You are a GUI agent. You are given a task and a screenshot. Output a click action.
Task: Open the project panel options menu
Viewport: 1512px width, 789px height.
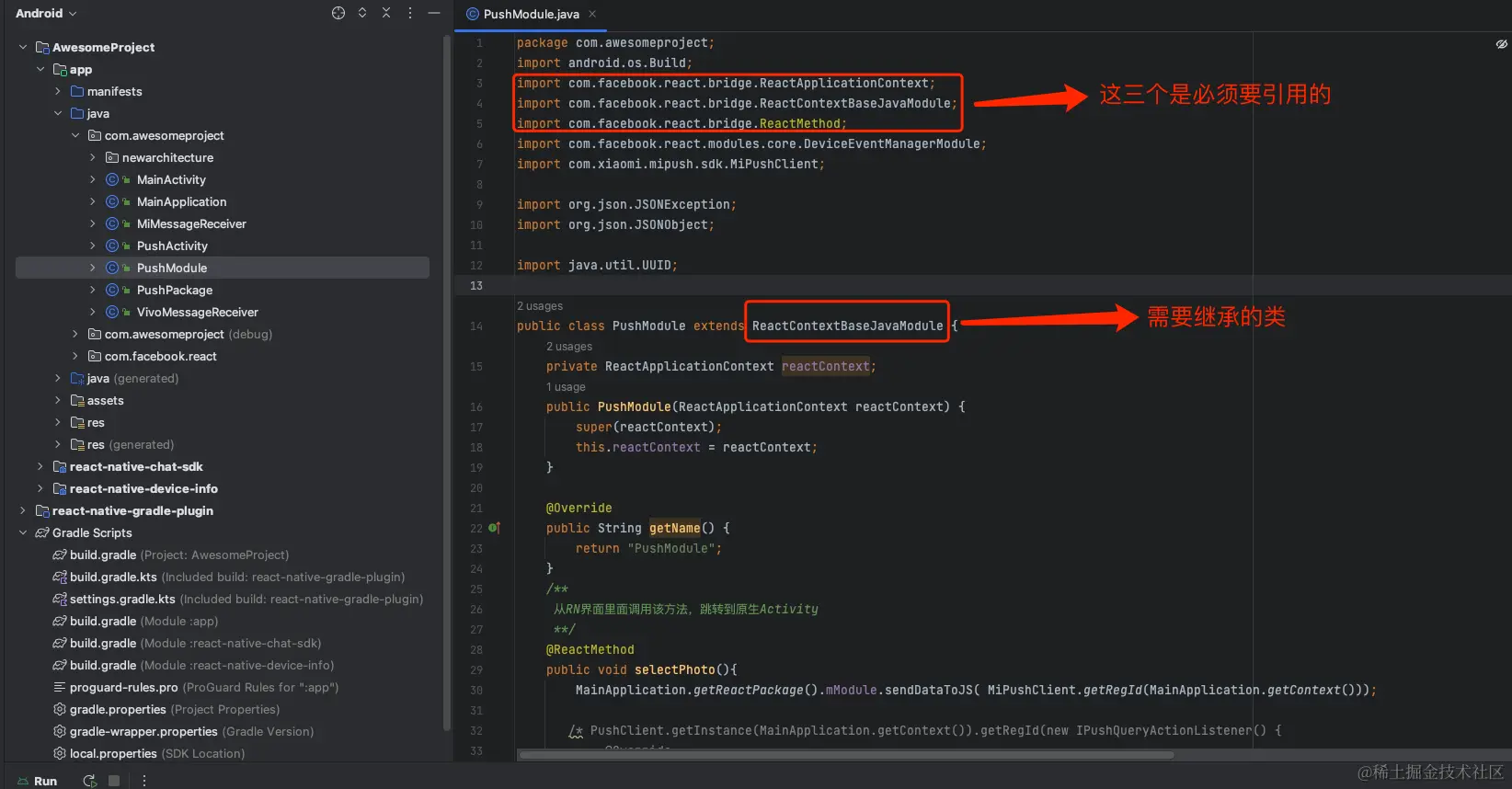tap(410, 13)
